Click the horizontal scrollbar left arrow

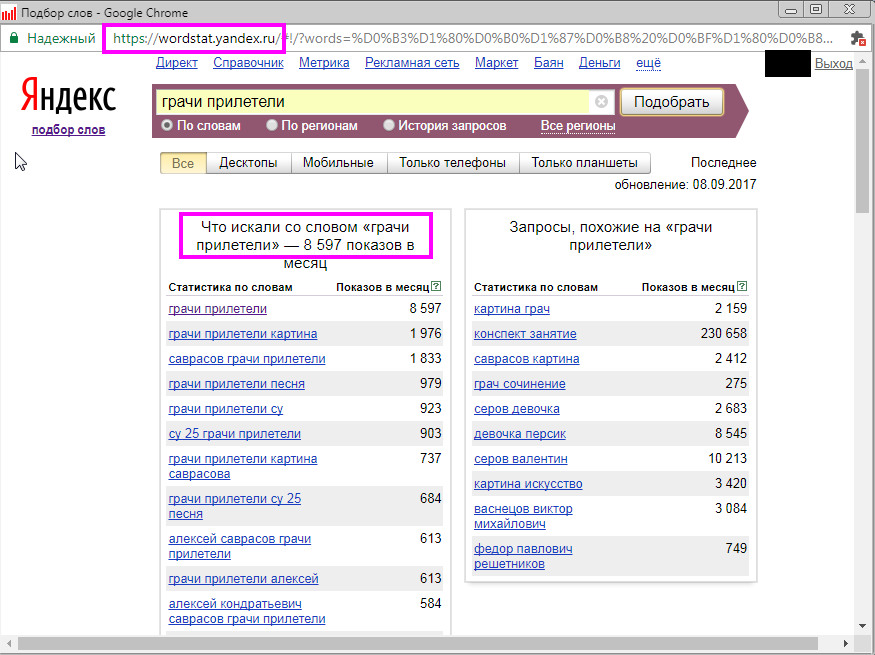8,643
